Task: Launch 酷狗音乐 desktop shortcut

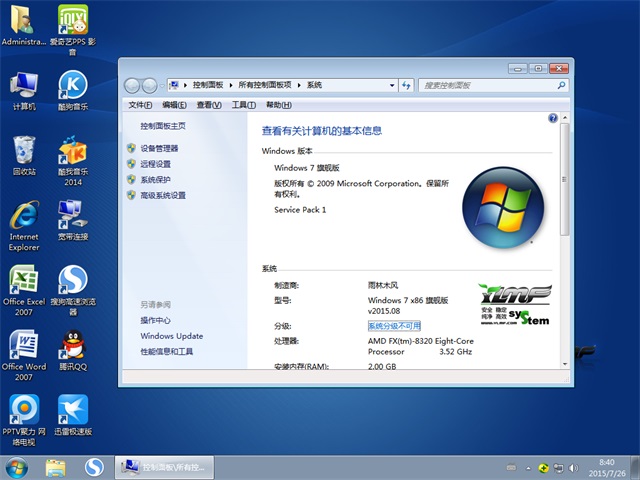Action: (73, 90)
